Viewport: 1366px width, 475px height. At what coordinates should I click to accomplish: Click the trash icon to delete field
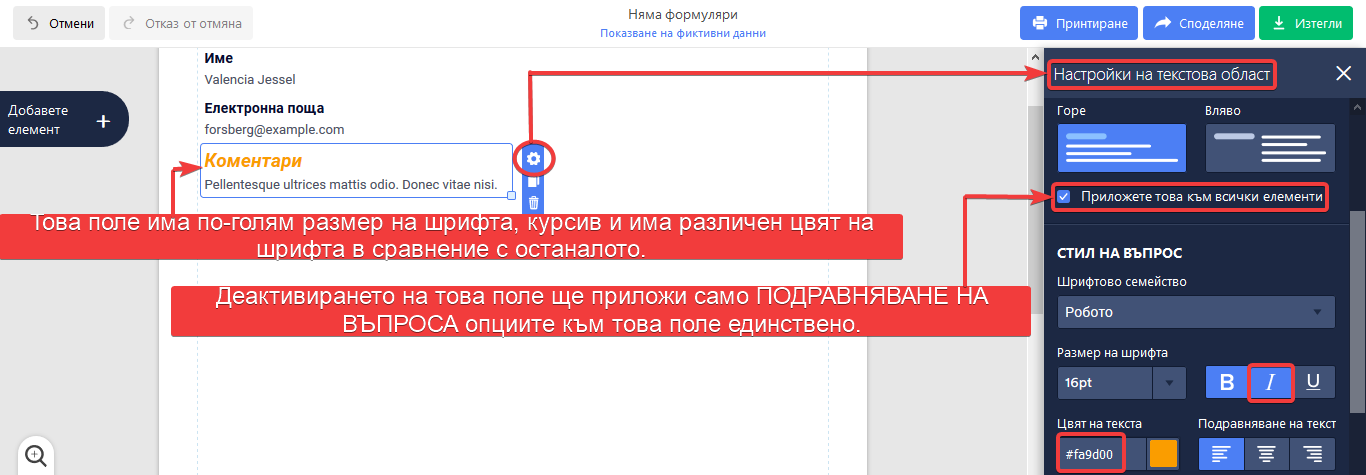[x=534, y=203]
